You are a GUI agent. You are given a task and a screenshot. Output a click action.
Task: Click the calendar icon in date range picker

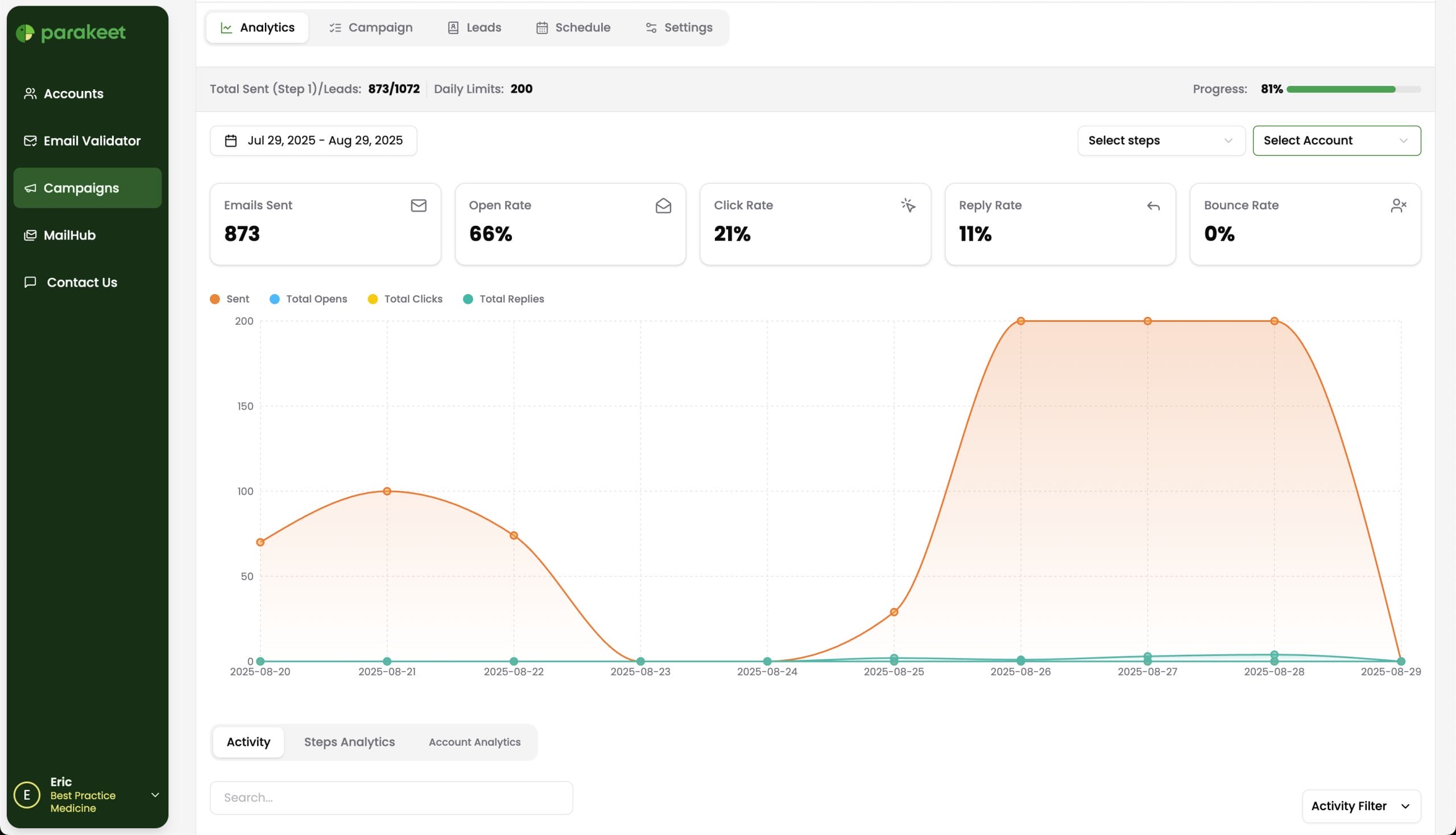tap(230, 140)
